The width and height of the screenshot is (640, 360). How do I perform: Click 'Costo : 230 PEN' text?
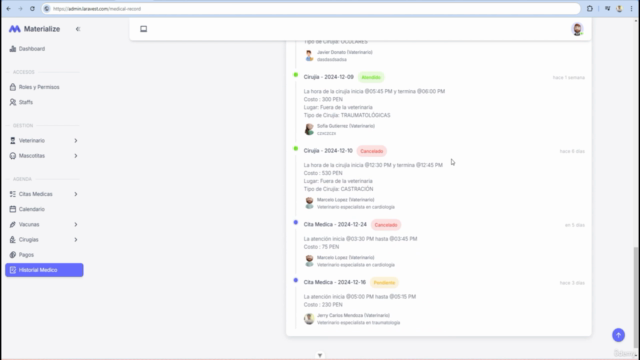pyautogui.click(x=323, y=305)
